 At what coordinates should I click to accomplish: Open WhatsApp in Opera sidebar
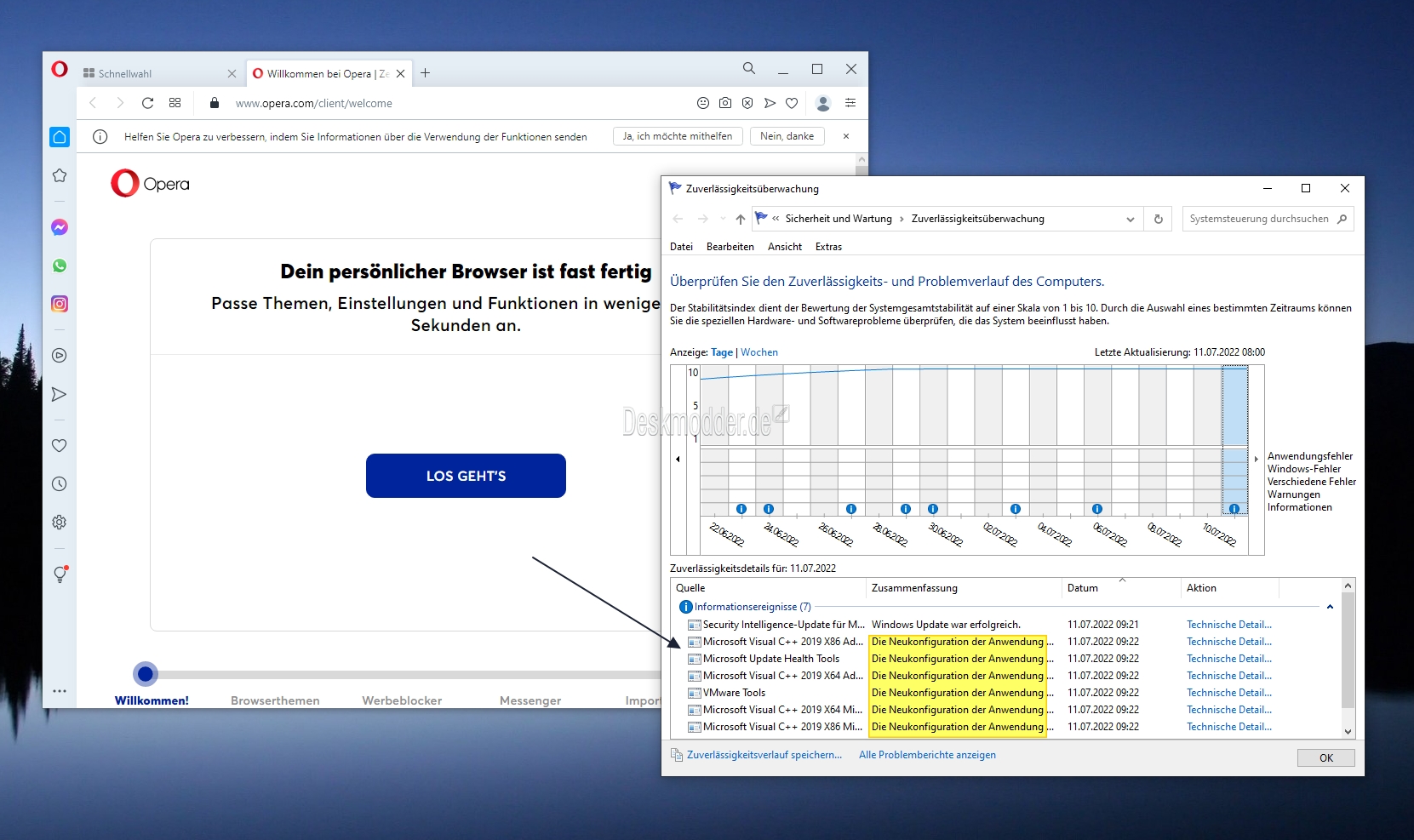[60, 266]
